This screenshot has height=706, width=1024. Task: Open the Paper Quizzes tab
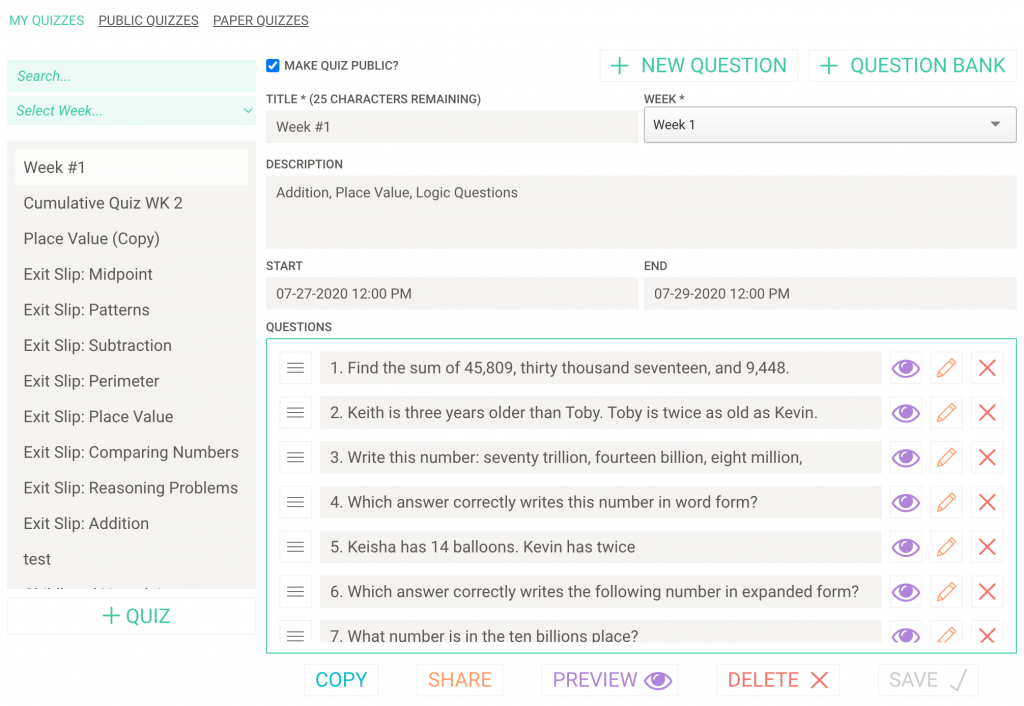(x=260, y=20)
